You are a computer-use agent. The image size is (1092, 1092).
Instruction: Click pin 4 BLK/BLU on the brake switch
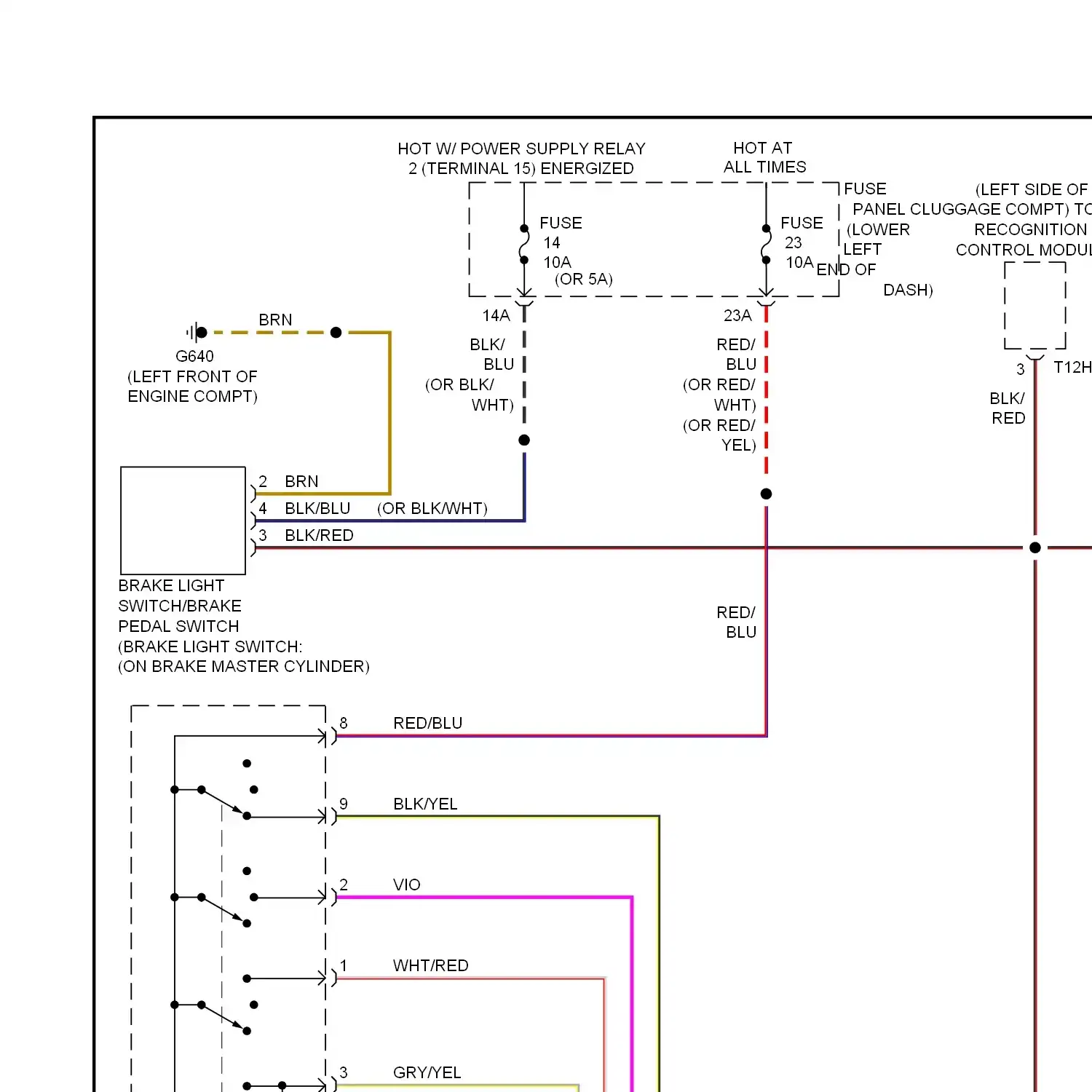coord(304,508)
